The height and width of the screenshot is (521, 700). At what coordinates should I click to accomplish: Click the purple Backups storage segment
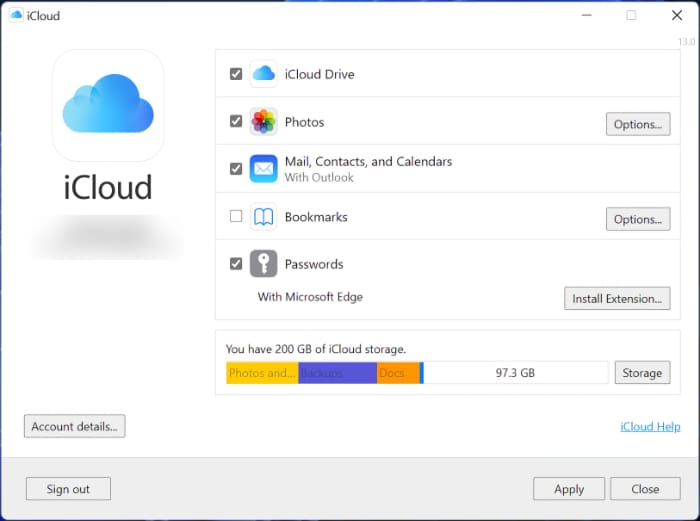click(x=338, y=373)
